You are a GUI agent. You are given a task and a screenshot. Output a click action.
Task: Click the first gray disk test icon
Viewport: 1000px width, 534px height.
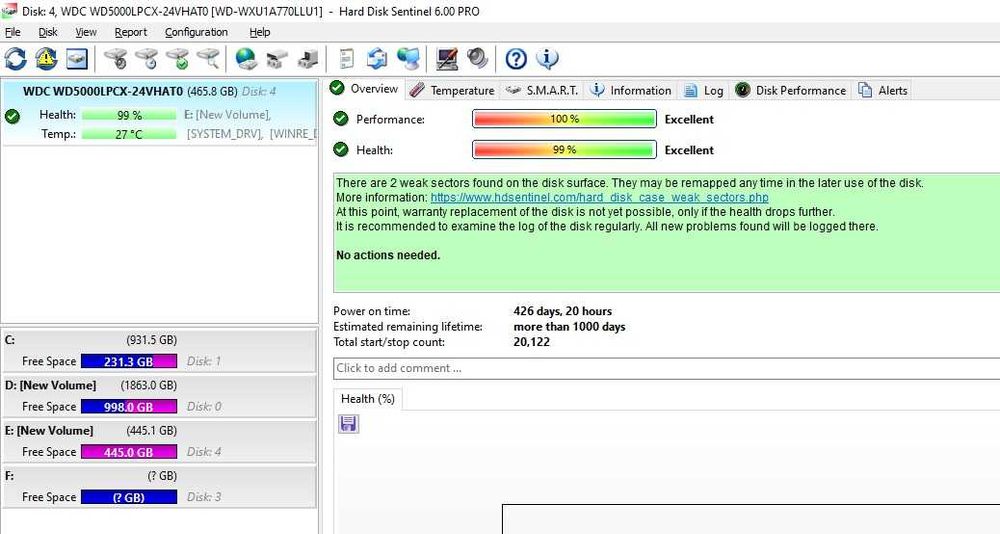(x=115, y=59)
